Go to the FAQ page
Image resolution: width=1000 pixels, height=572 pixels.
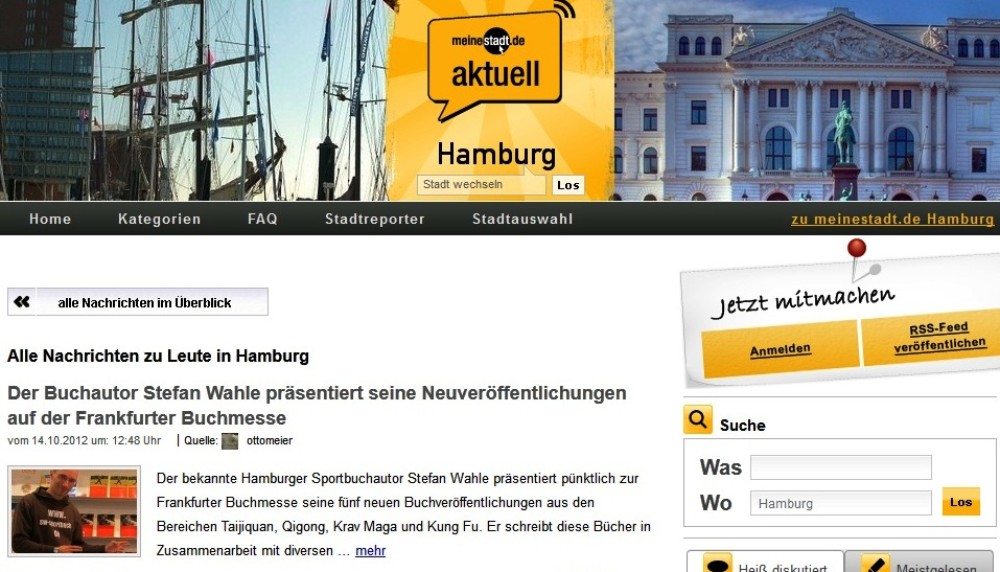pyautogui.click(x=263, y=219)
